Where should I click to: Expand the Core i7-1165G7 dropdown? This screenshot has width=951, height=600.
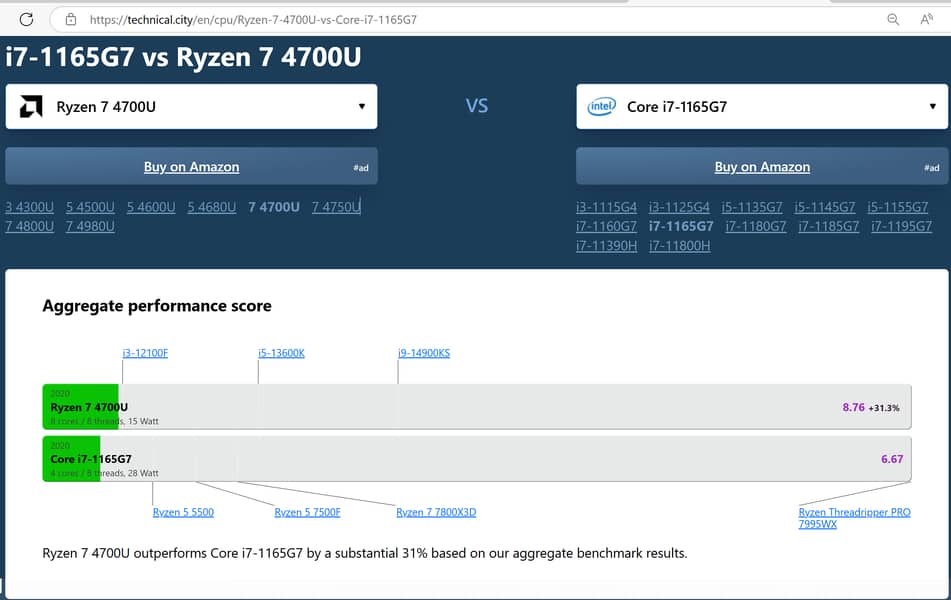click(932, 107)
